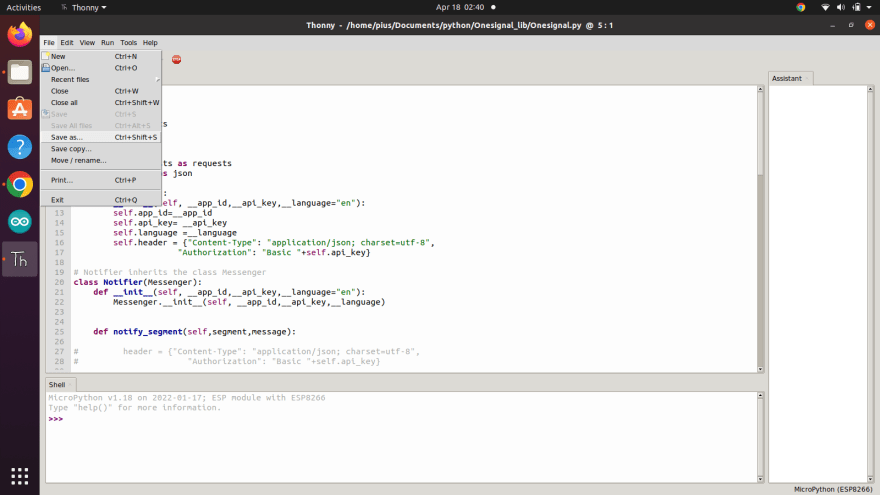This screenshot has width=880, height=495.
Task: Click line 22 Messenger.__init__ call
Action: click(249, 302)
